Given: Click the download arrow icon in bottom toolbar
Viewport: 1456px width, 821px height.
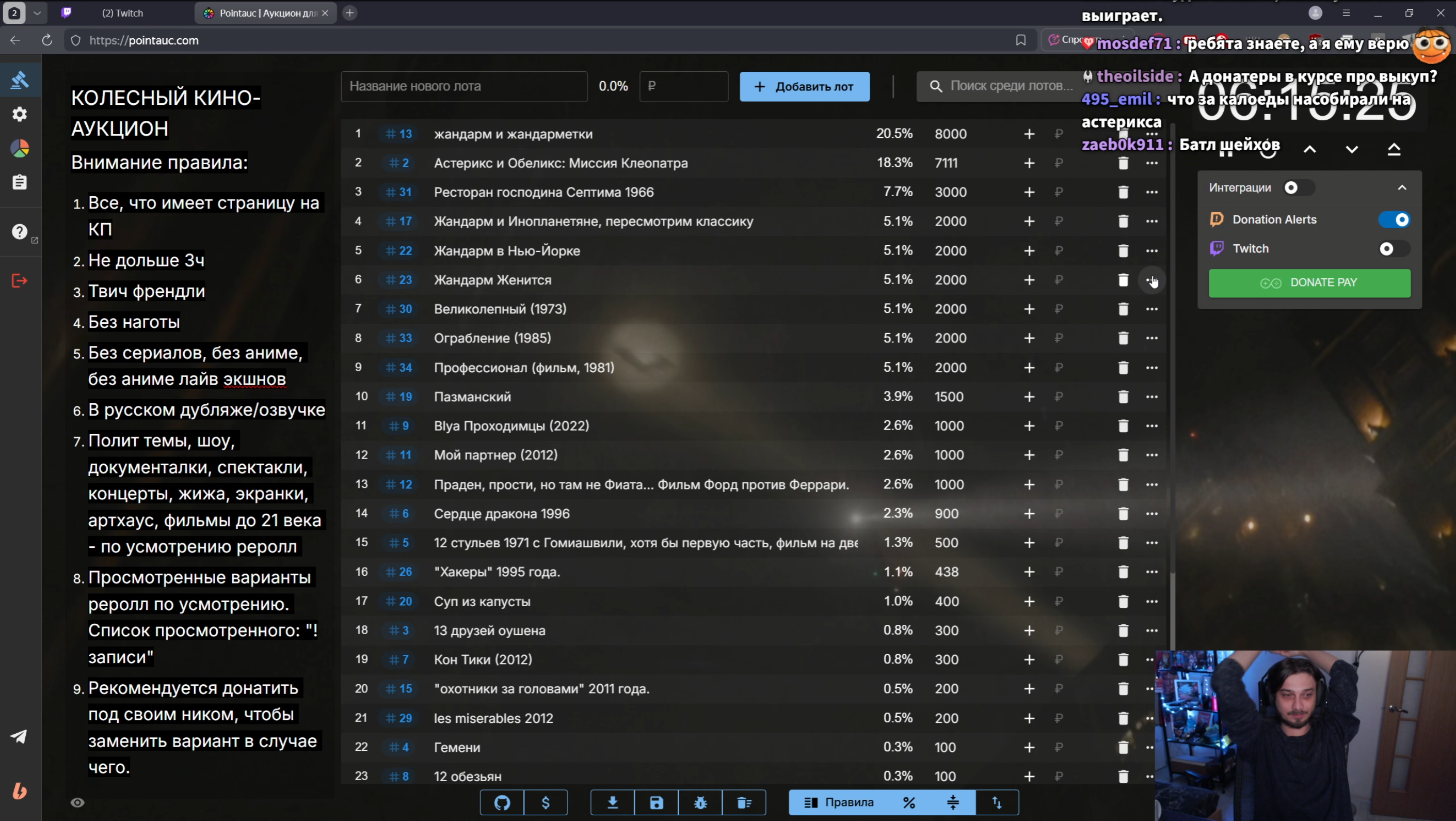Looking at the screenshot, I should (x=612, y=802).
